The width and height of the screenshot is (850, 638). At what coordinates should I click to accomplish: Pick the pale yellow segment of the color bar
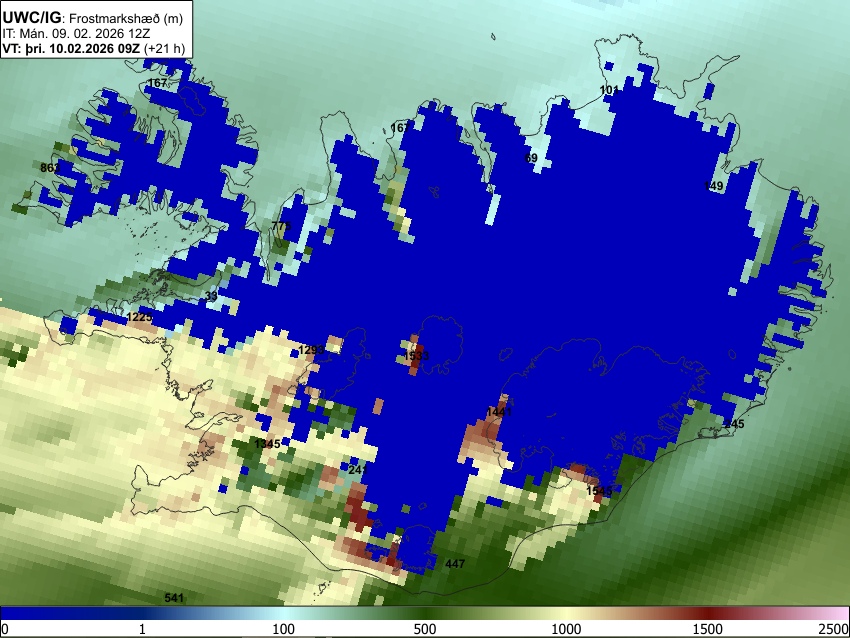click(566, 614)
